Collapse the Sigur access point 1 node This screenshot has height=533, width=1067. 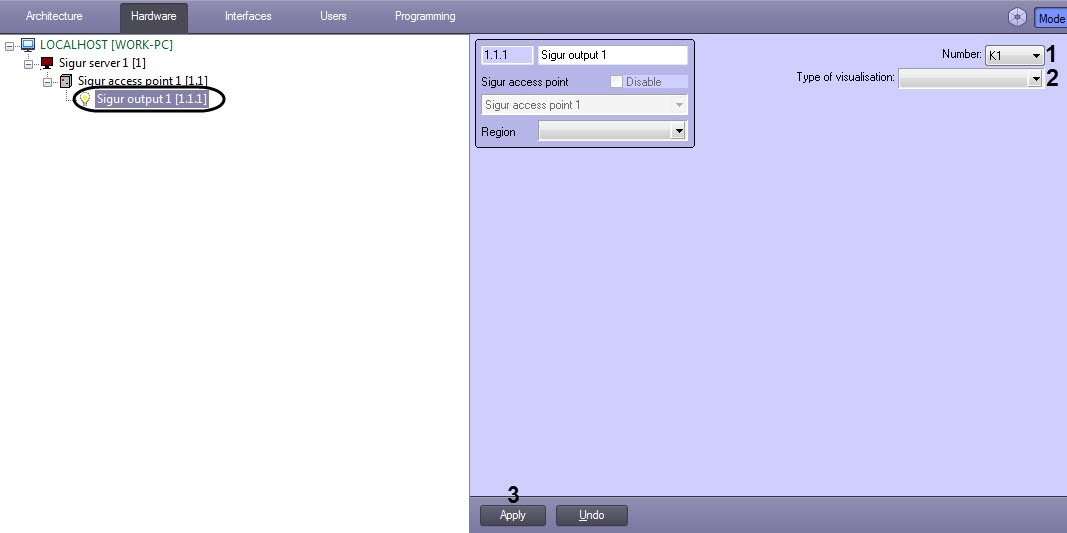pos(48,82)
